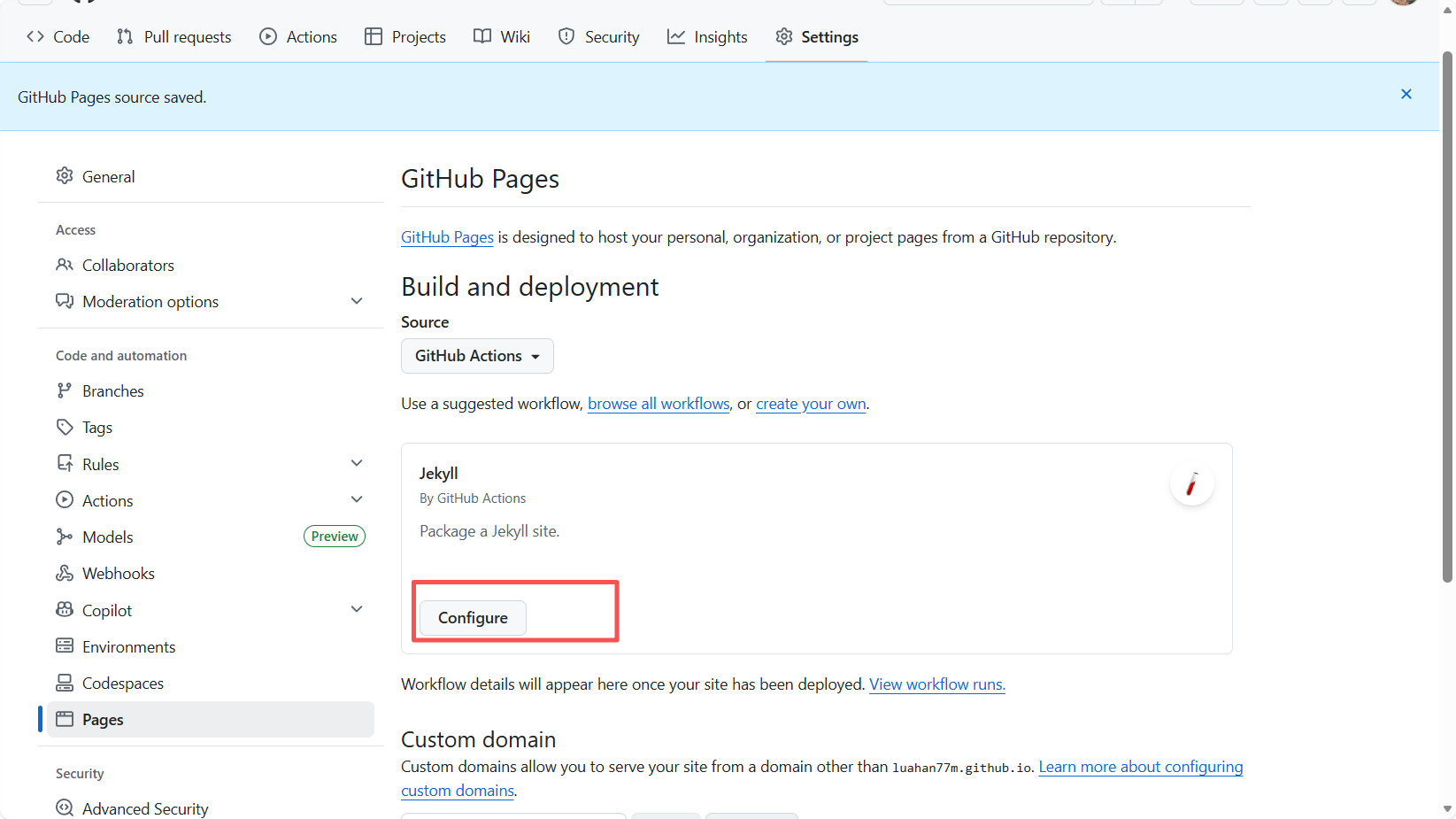The height and width of the screenshot is (819, 1456).
Task: Open Advanced Security settings
Action: pyautogui.click(x=145, y=808)
